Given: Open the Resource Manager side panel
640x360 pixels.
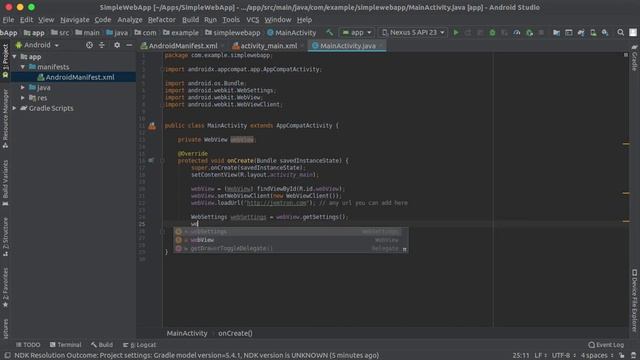Looking at the screenshot, I should [5, 119].
